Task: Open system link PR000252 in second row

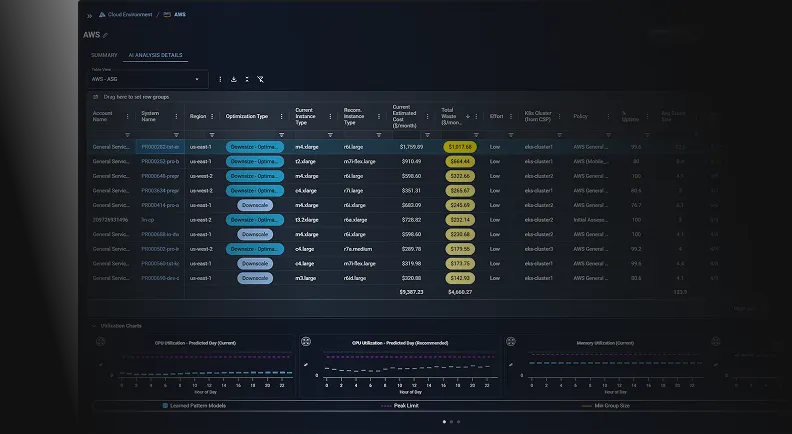Action: coord(160,162)
